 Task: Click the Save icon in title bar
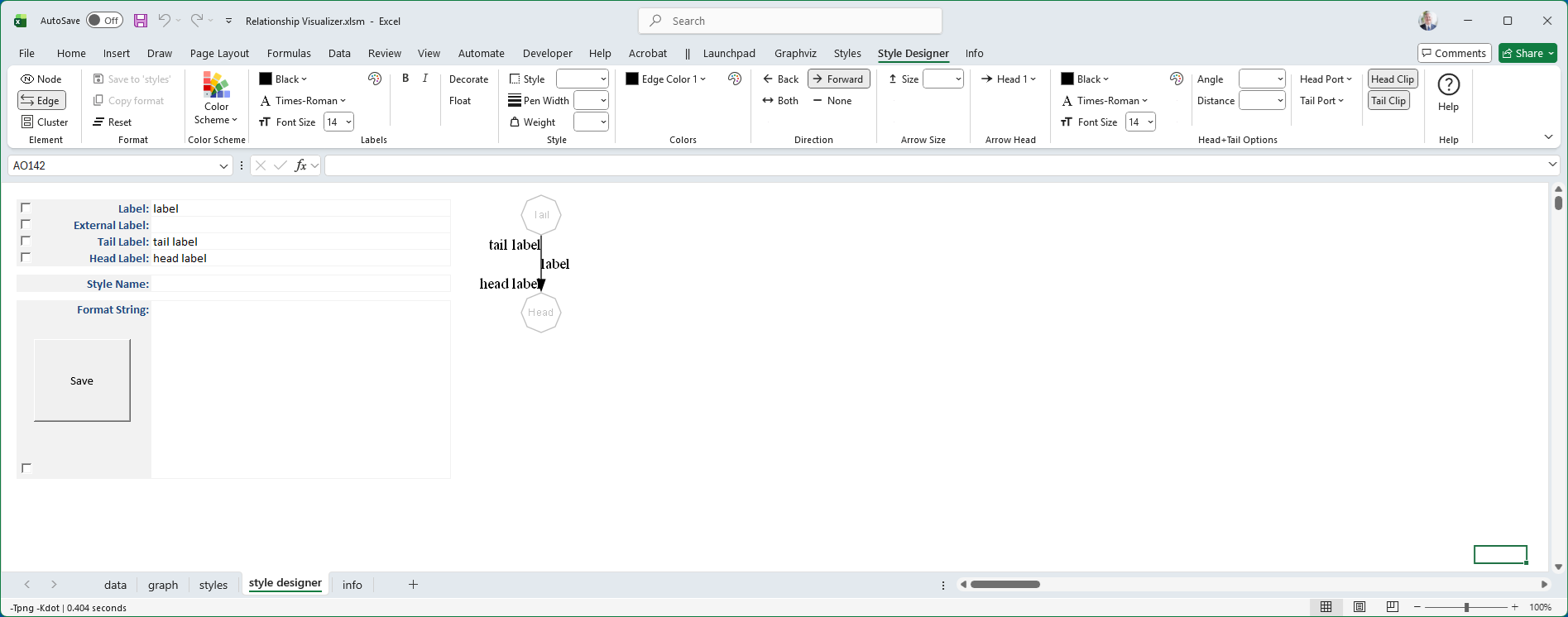tap(141, 21)
